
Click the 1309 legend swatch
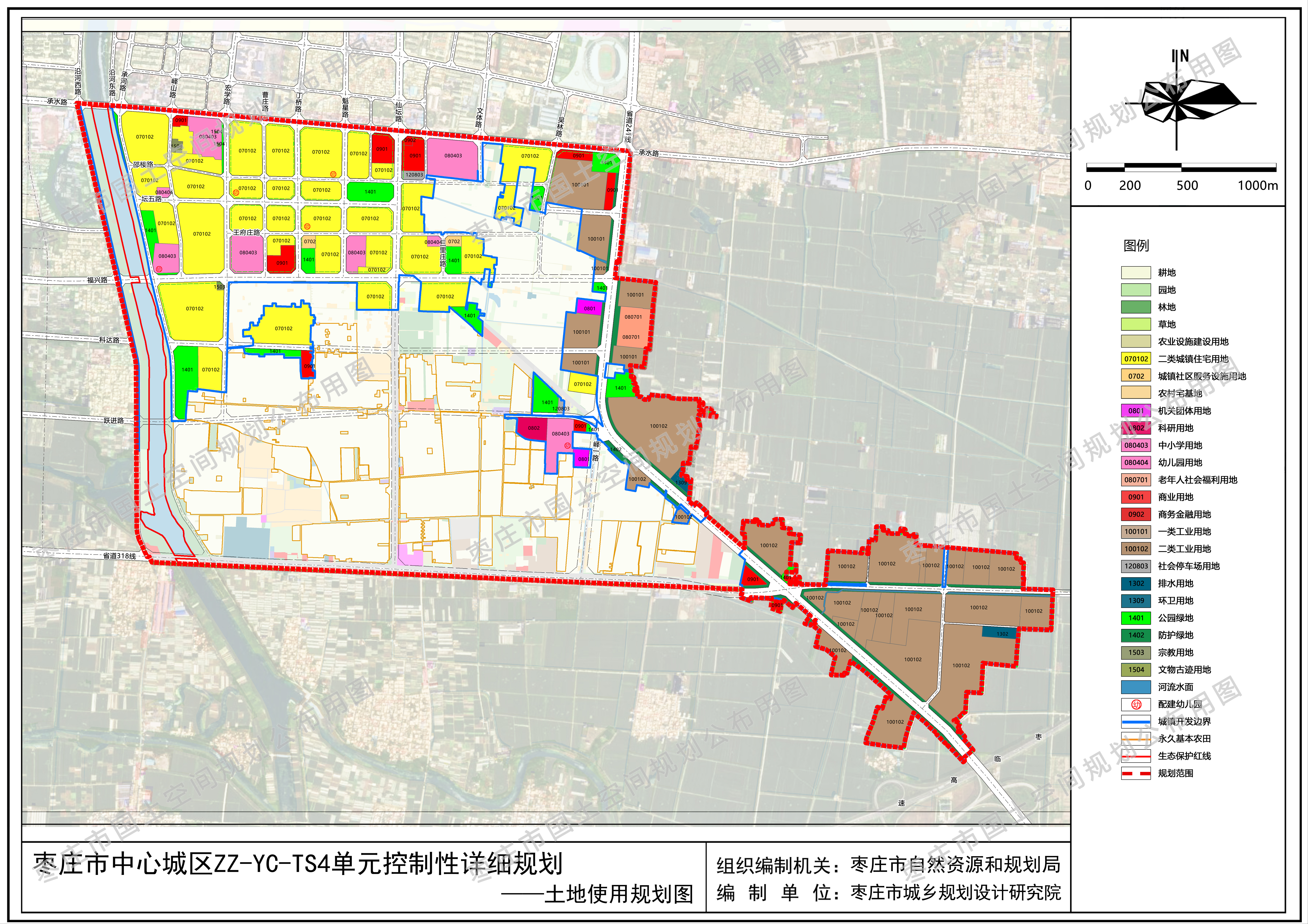pyautogui.click(x=1136, y=600)
